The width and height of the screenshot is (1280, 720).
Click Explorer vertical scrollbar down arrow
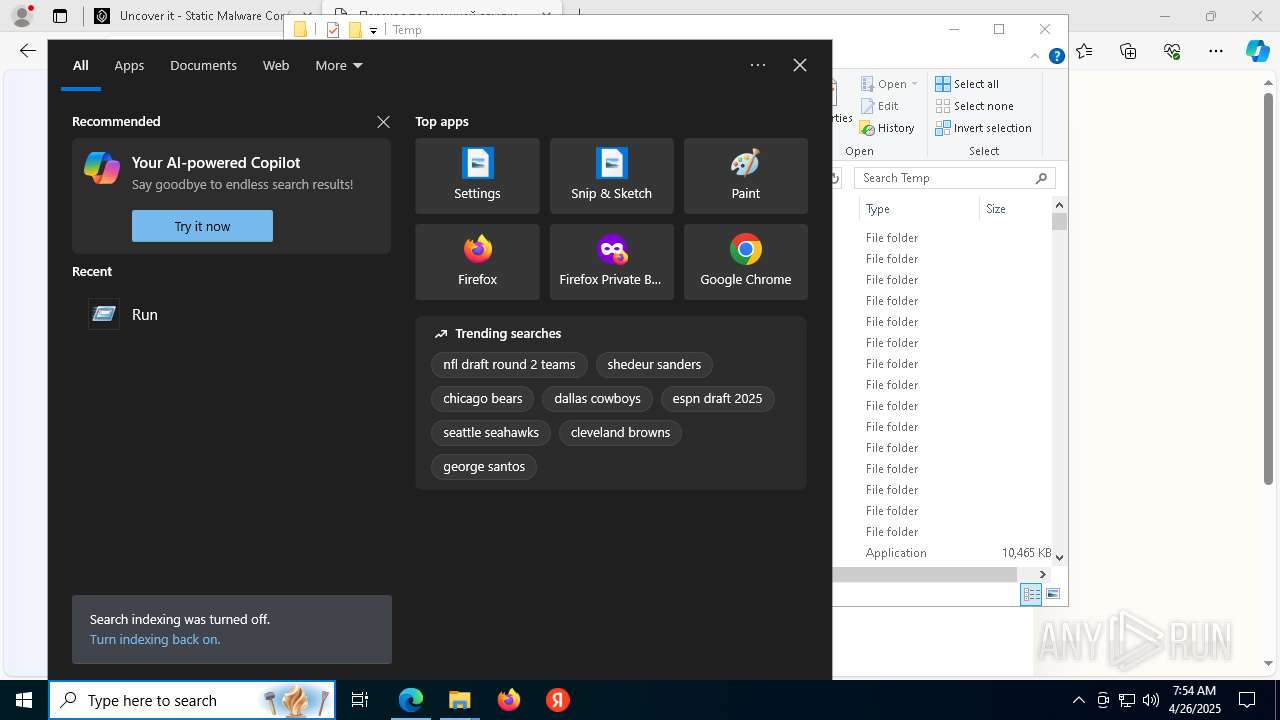point(1059,558)
